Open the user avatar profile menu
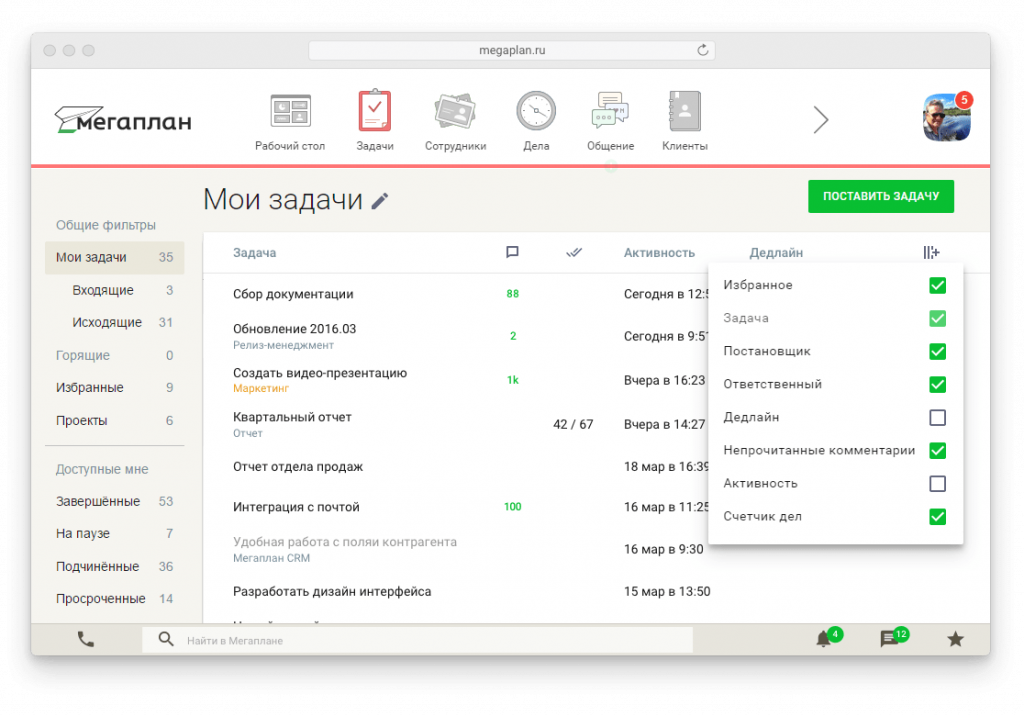Viewport: 1024px width, 716px height. [946, 118]
